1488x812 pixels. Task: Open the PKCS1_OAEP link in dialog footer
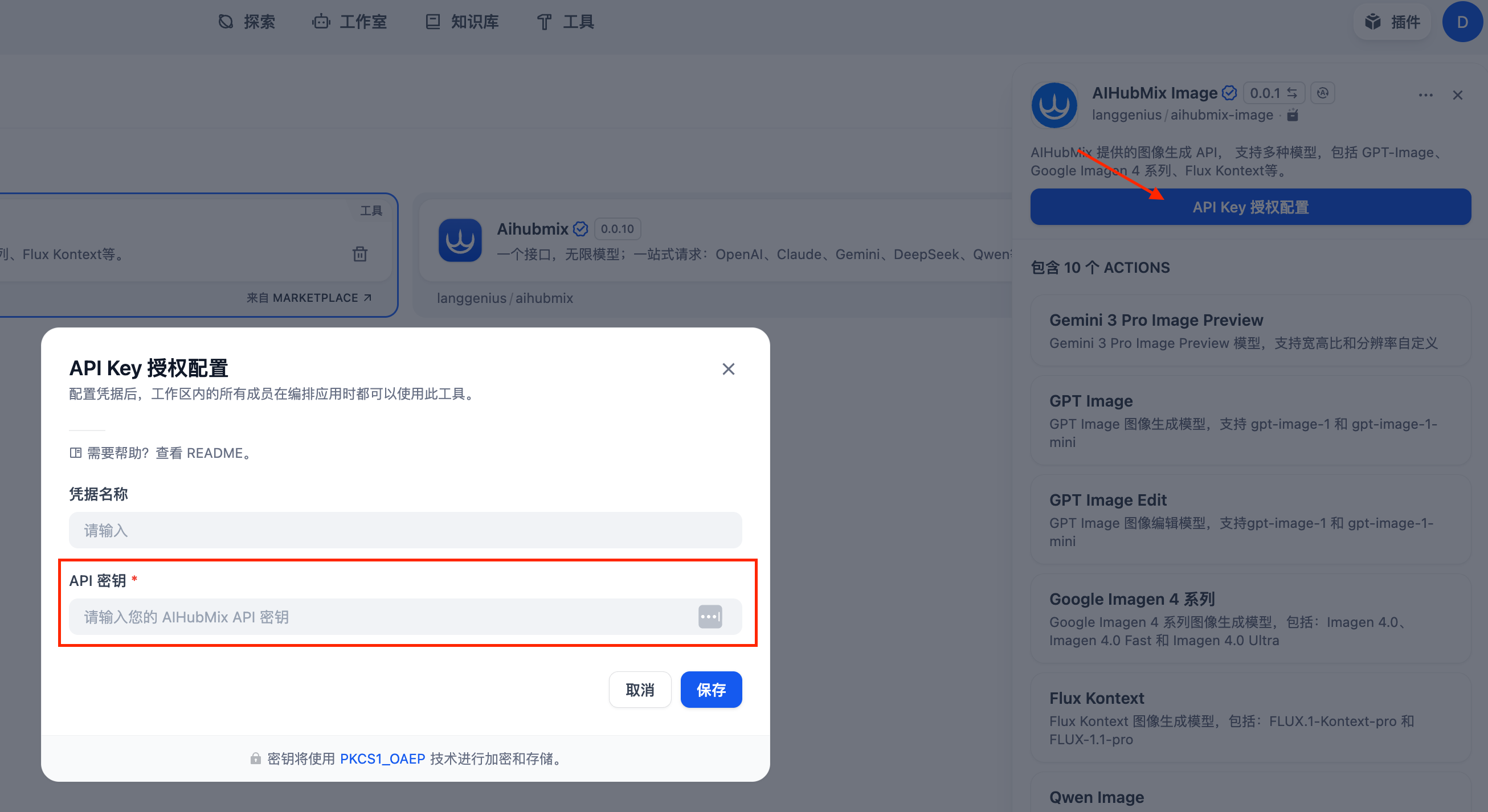383,758
